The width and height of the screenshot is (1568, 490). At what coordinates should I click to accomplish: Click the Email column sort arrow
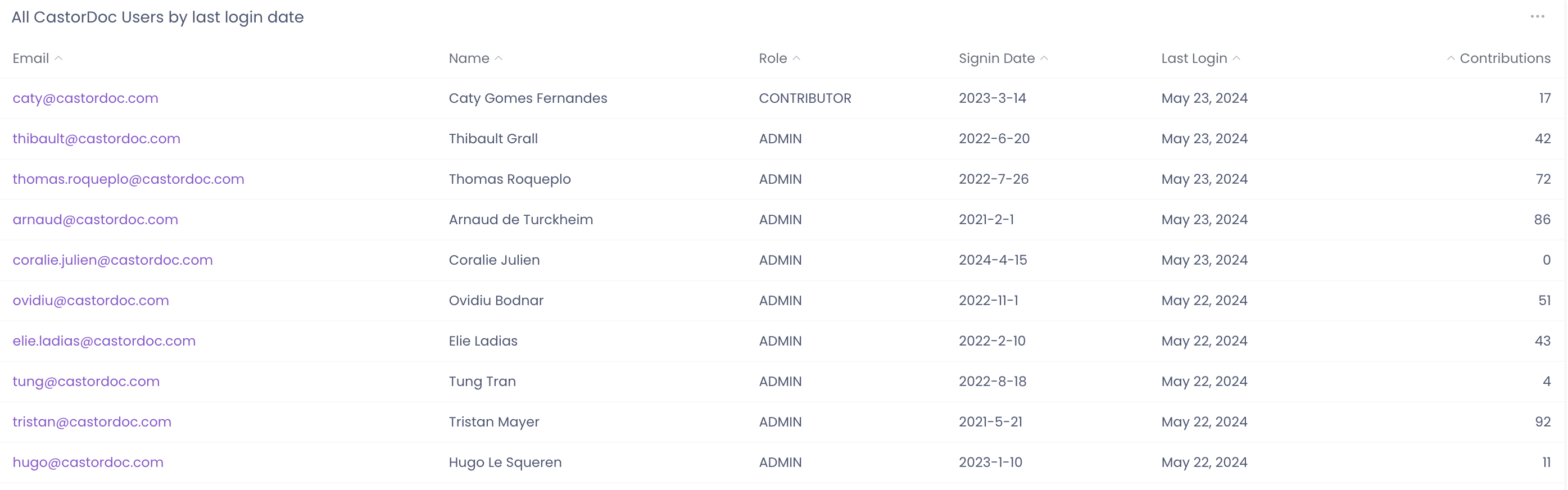tap(58, 58)
